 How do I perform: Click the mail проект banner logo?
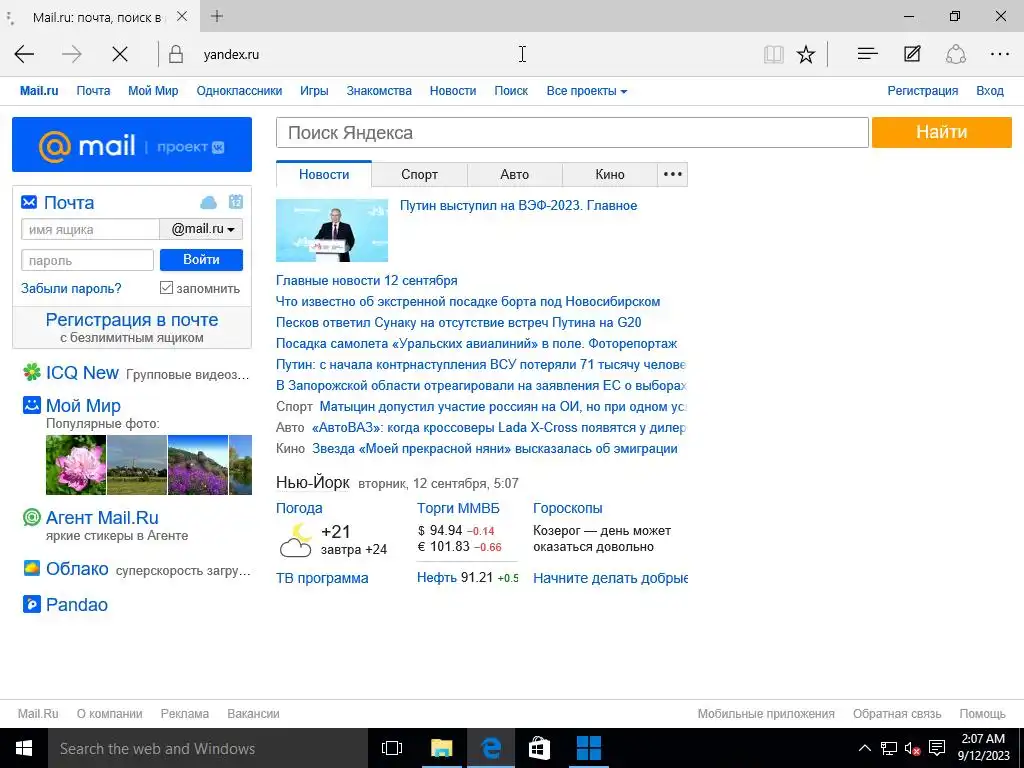132,145
